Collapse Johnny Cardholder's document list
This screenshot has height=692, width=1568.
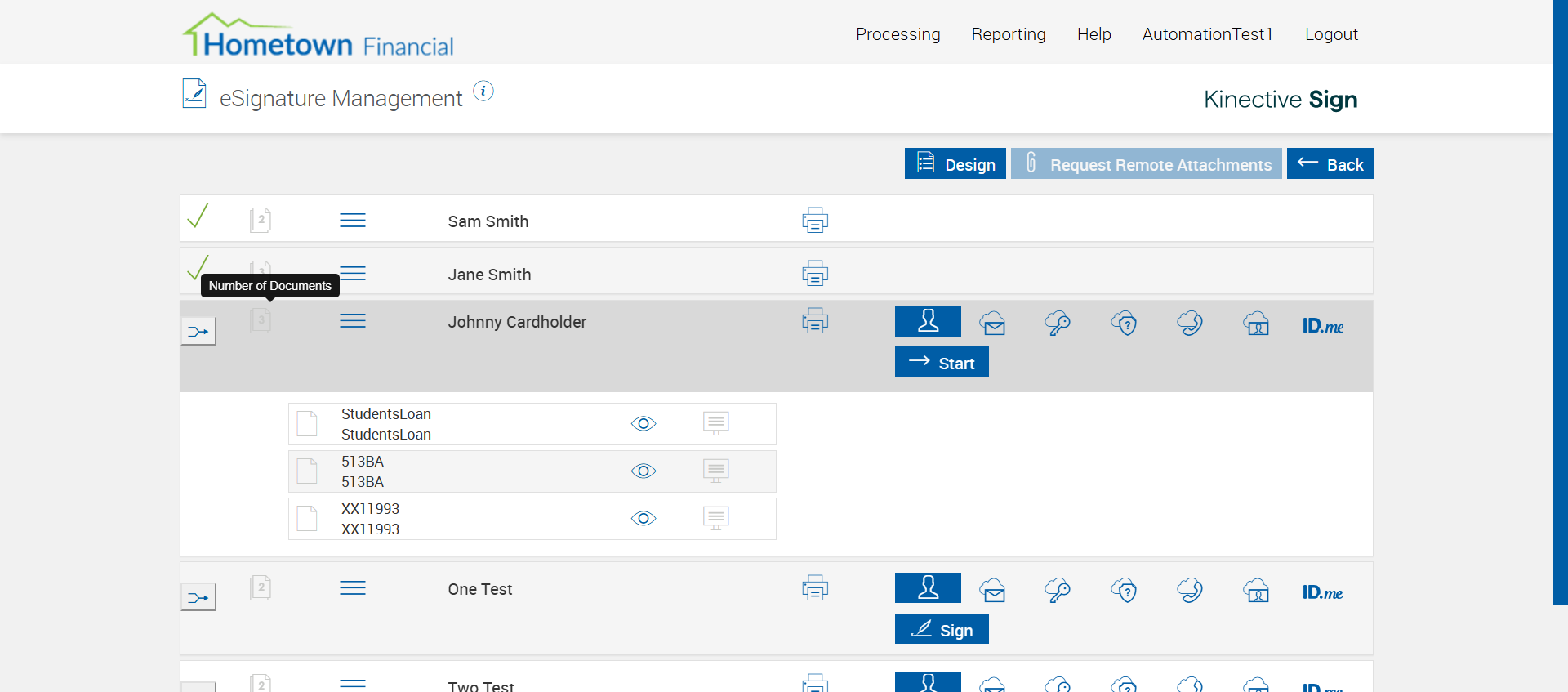tap(353, 321)
